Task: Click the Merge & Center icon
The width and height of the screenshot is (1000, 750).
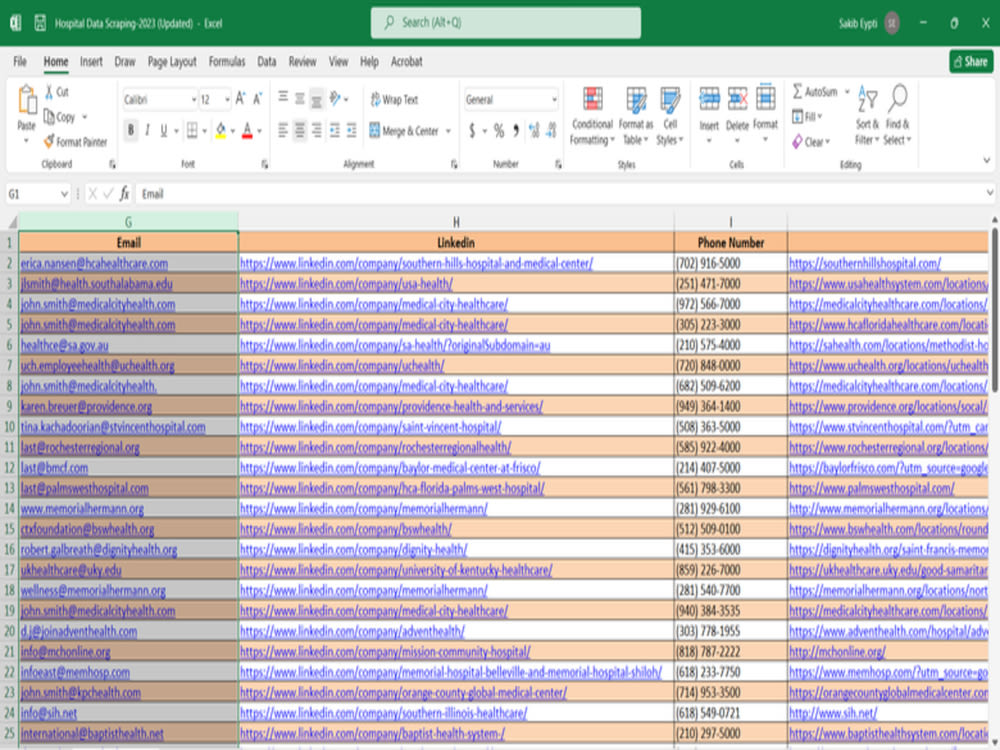Action: (x=375, y=131)
